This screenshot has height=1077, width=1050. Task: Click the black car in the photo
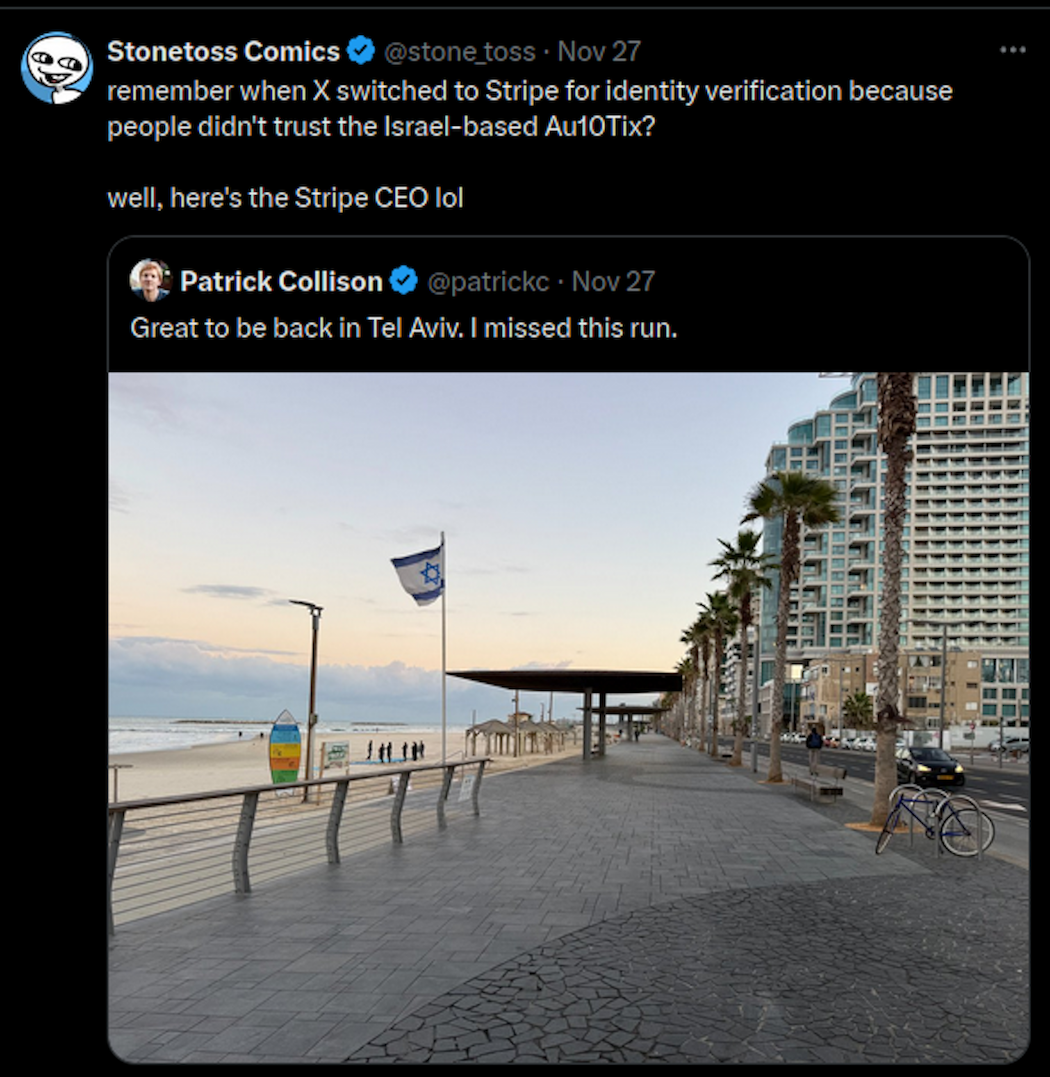pyautogui.click(x=930, y=767)
